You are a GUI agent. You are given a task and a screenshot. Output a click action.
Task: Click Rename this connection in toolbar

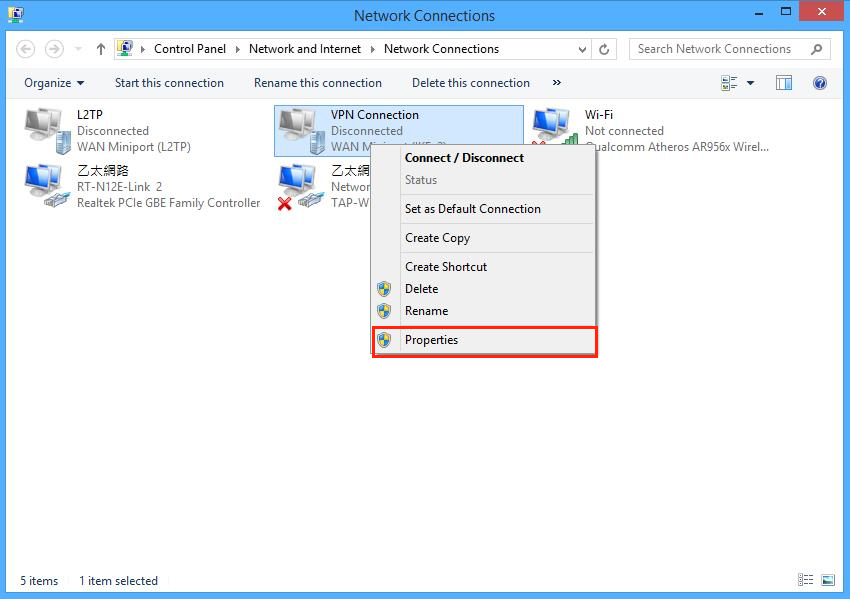click(318, 83)
